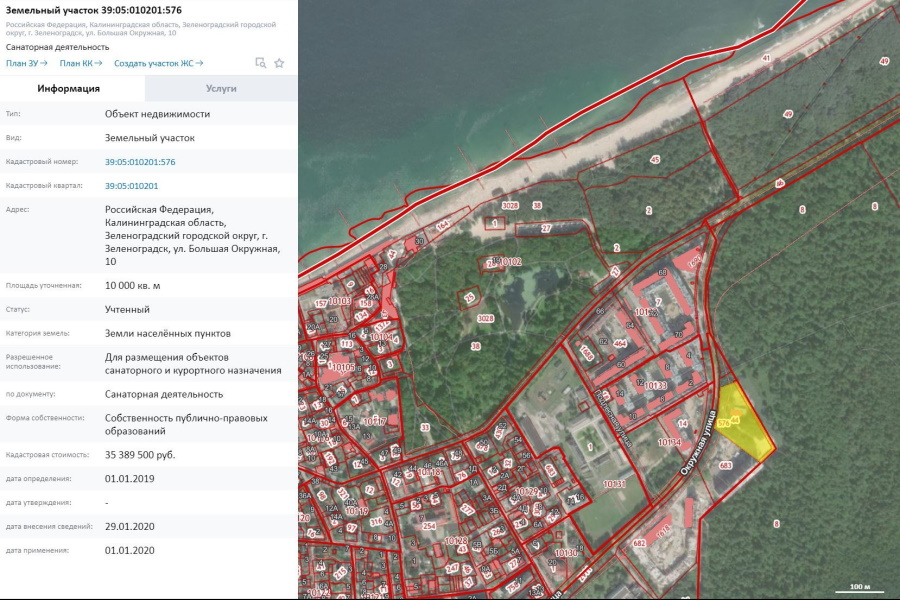Viewport: 900px width, 600px height.
Task: Open the План ЗУ link
Action: point(26,63)
